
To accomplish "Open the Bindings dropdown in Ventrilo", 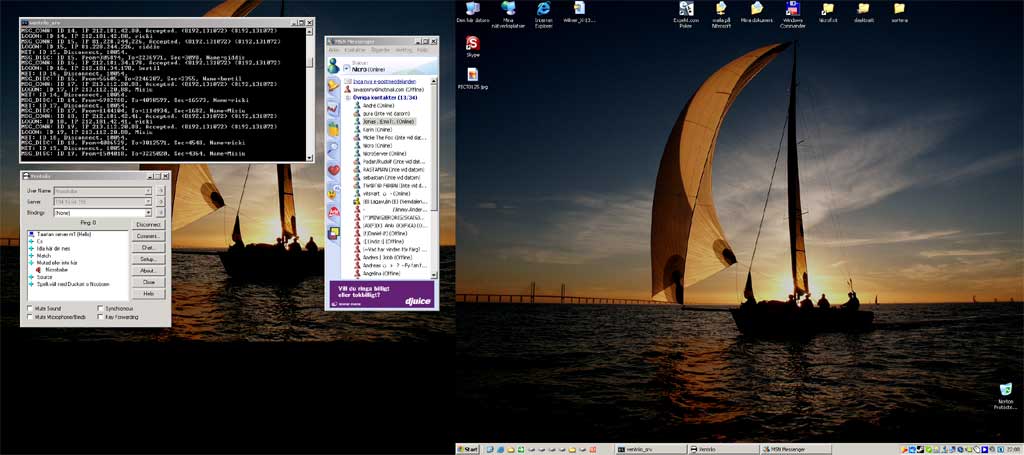I will pyautogui.click(x=148, y=213).
